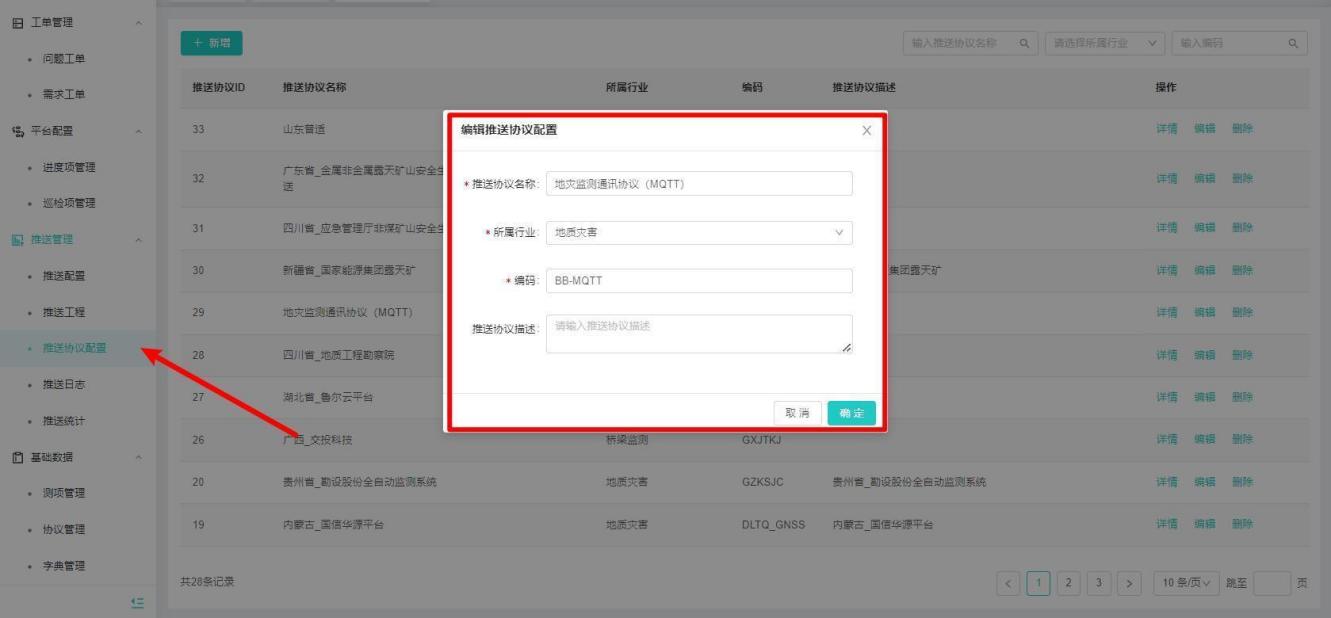The height and width of the screenshot is (618, 1331).
Task: Close the edit dialog with X icon
Action: (866, 131)
